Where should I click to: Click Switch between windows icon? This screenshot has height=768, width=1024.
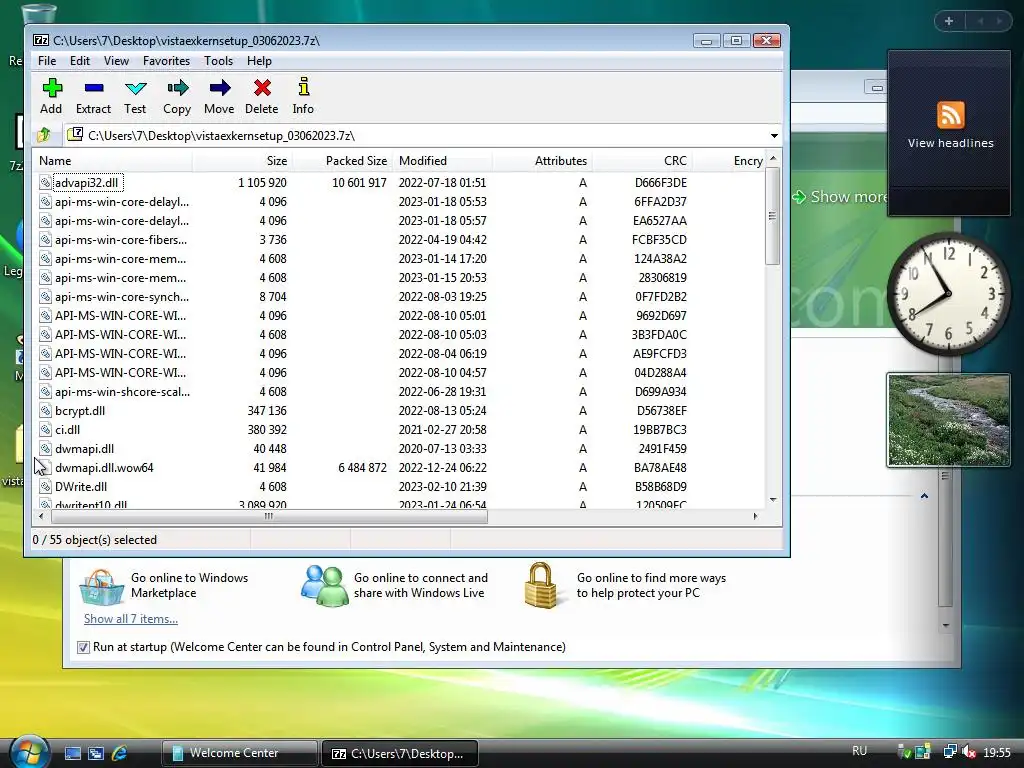(96, 753)
